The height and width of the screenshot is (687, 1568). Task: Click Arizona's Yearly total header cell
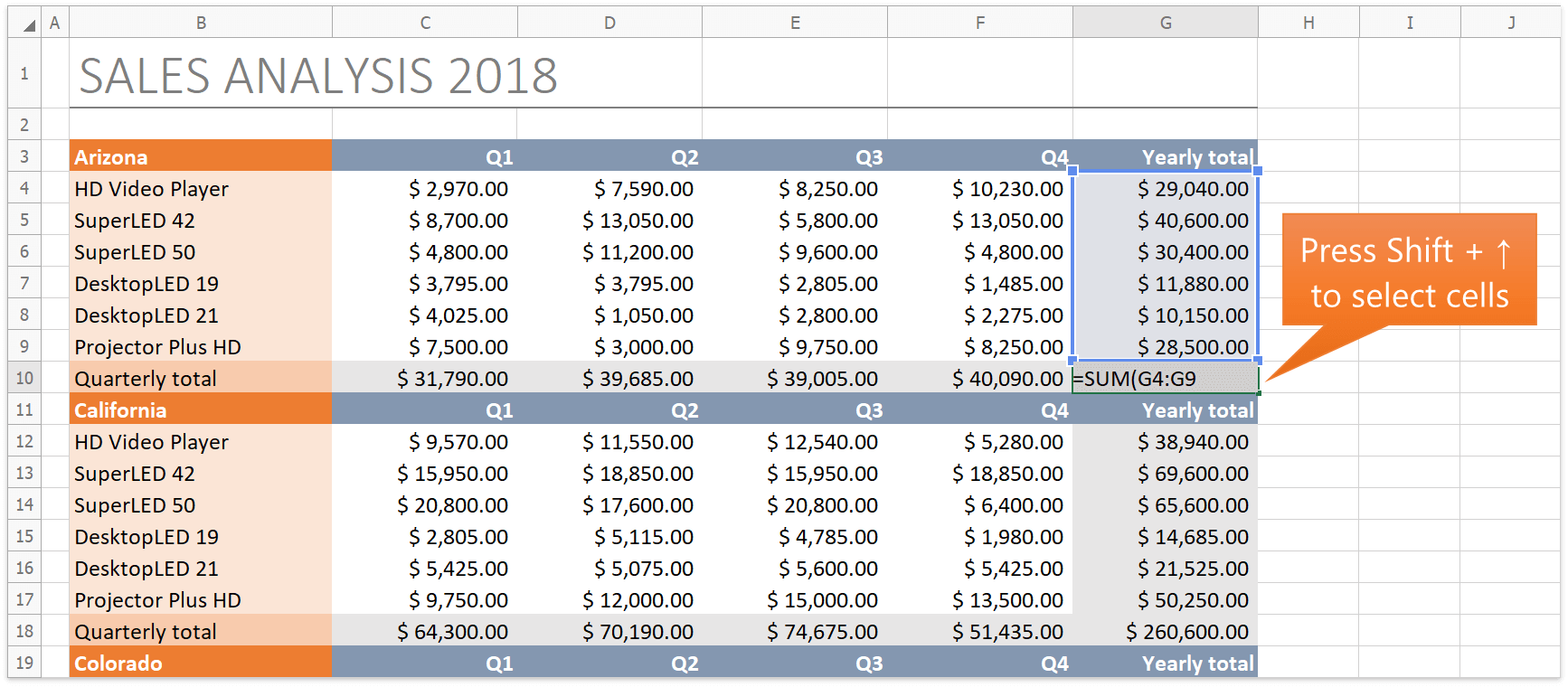[x=1164, y=157]
